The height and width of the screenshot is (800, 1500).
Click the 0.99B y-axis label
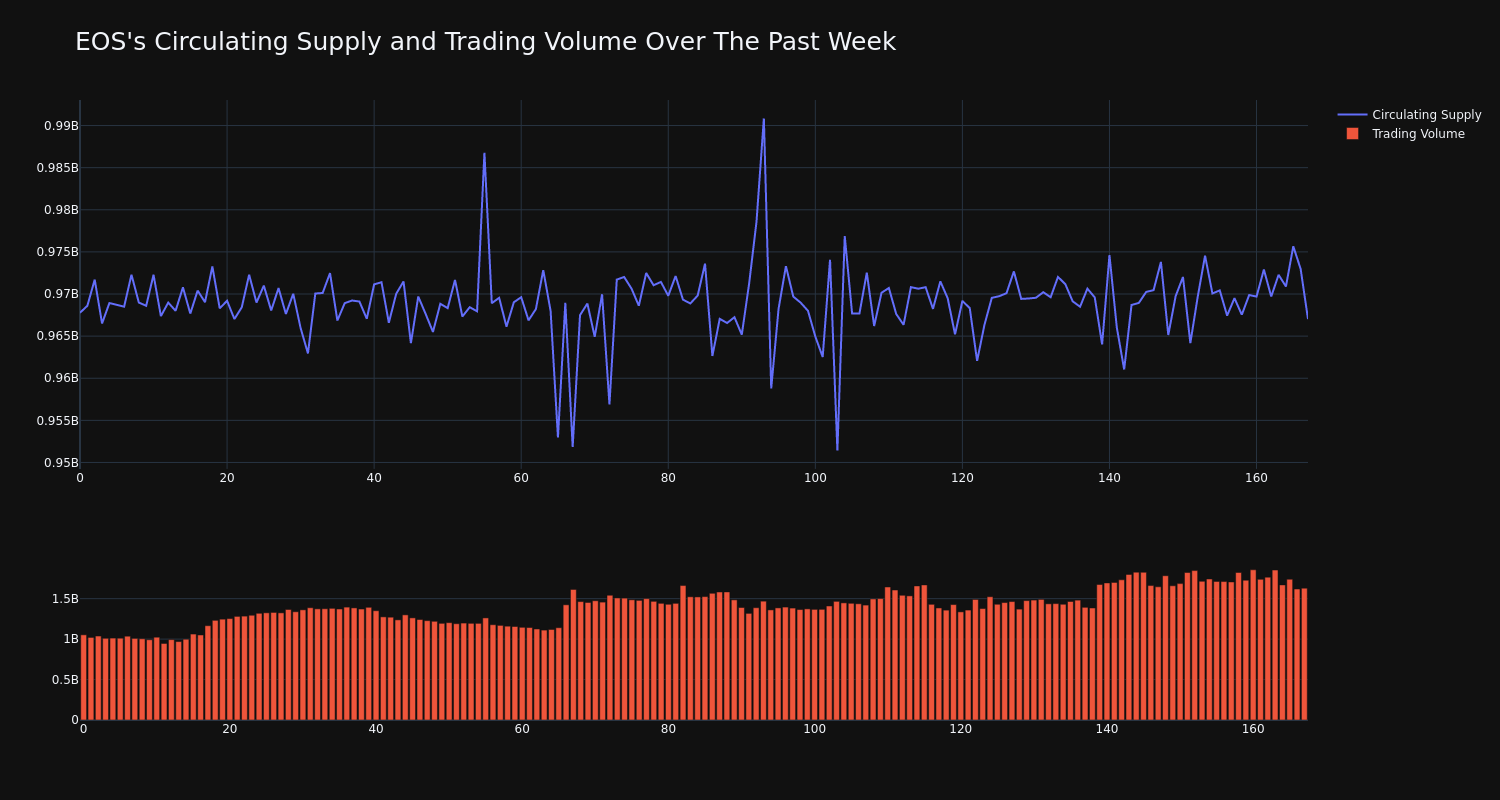click(60, 126)
